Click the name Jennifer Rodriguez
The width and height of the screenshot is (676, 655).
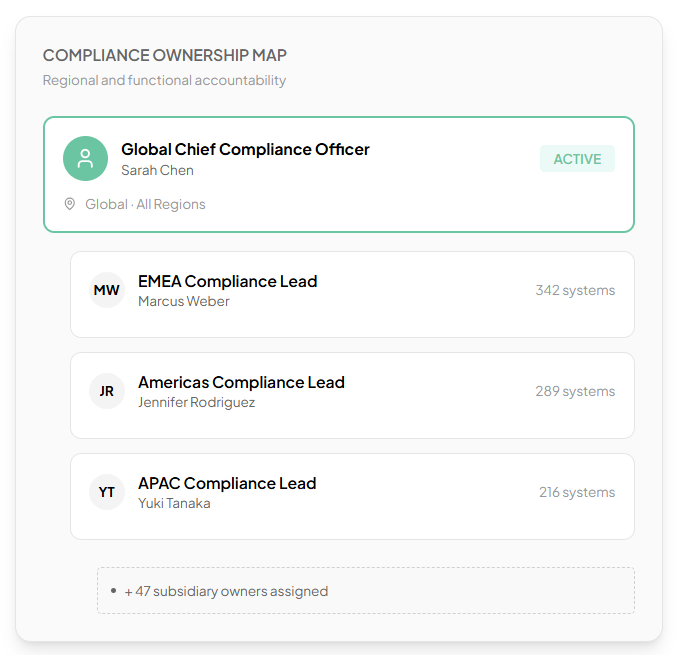tap(196, 402)
